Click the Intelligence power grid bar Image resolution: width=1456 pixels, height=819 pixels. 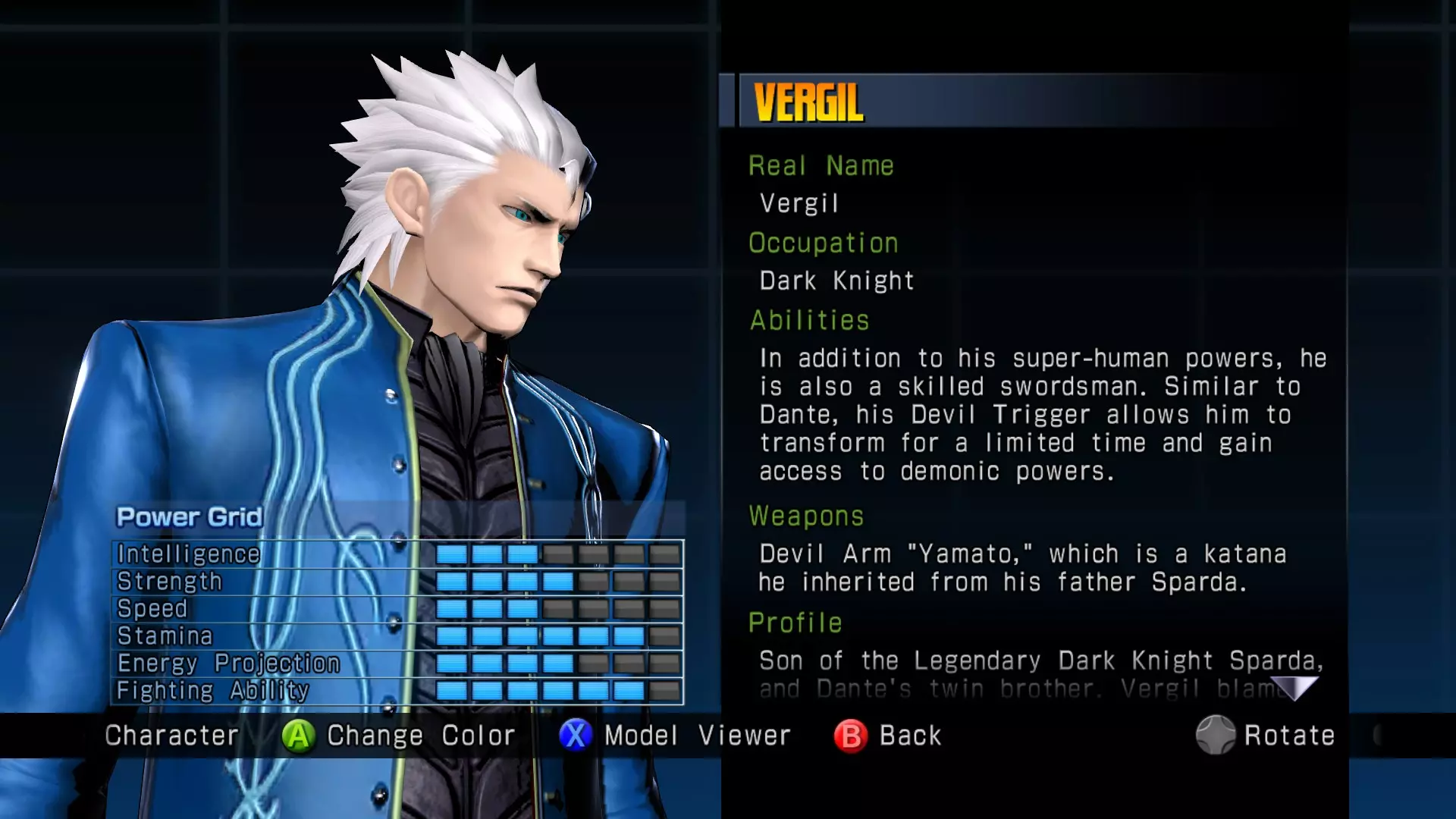click(558, 554)
